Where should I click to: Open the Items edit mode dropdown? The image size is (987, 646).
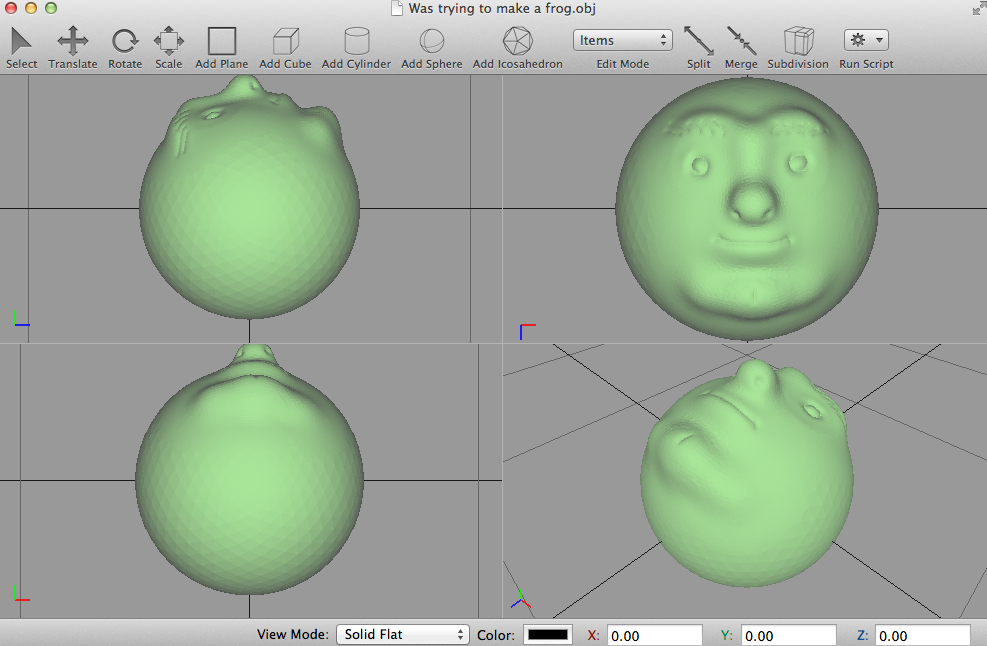tap(623, 40)
